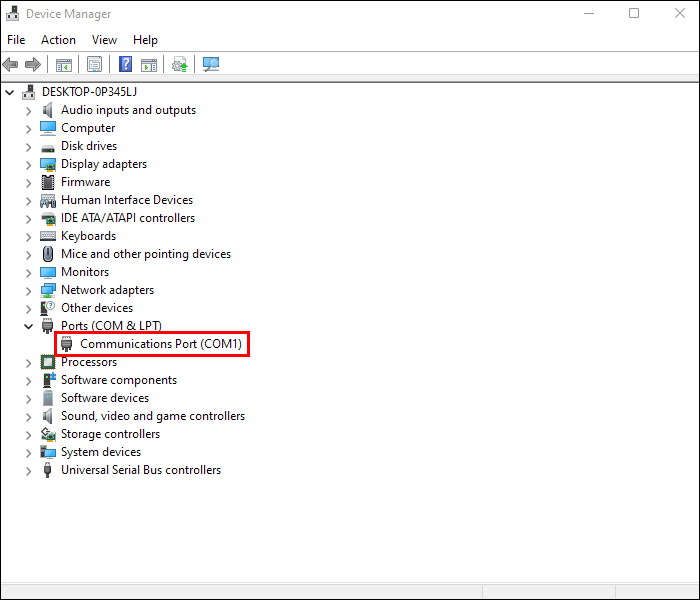The height and width of the screenshot is (600, 700).
Task: Click the Show/Hide Console Tree icon
Action: tap(63, 65)
